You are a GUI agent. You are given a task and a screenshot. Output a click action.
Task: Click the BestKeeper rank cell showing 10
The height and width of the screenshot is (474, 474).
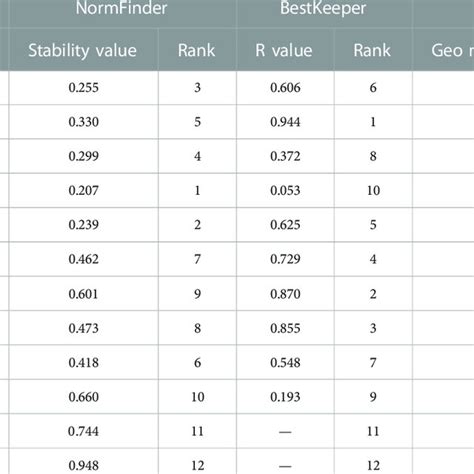coord(373,191)
